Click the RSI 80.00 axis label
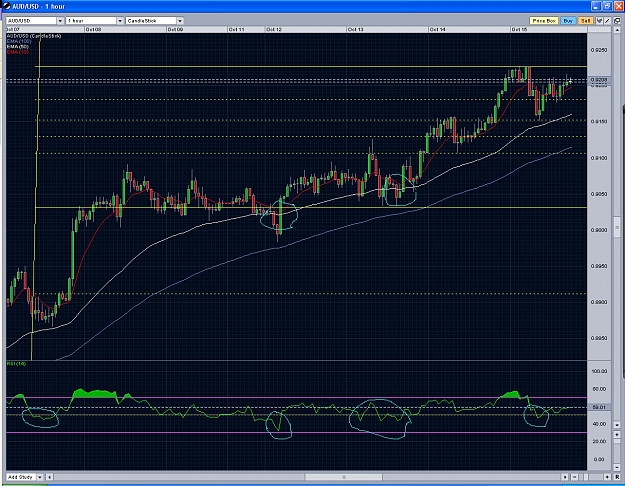The image size is (625, 486). [599, 389]
